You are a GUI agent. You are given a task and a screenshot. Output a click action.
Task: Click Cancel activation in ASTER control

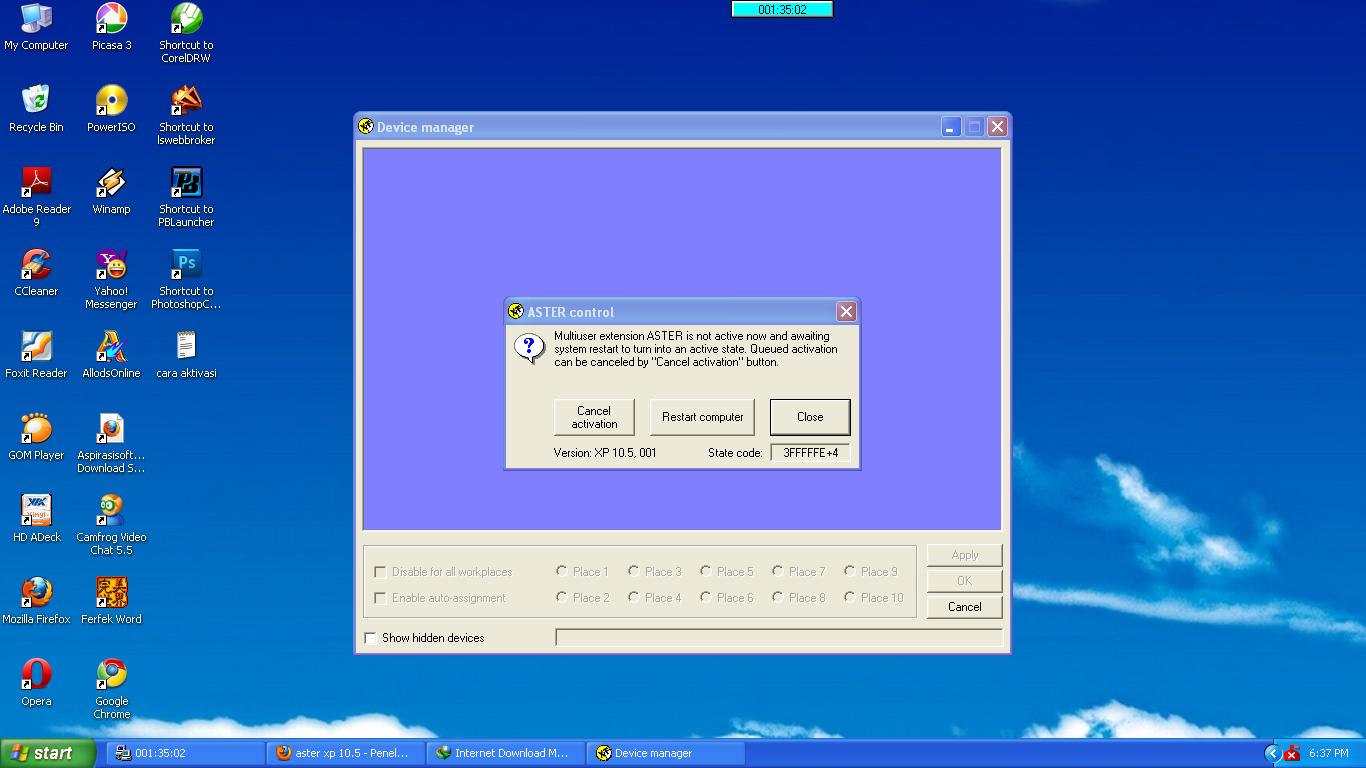(594, 417)
